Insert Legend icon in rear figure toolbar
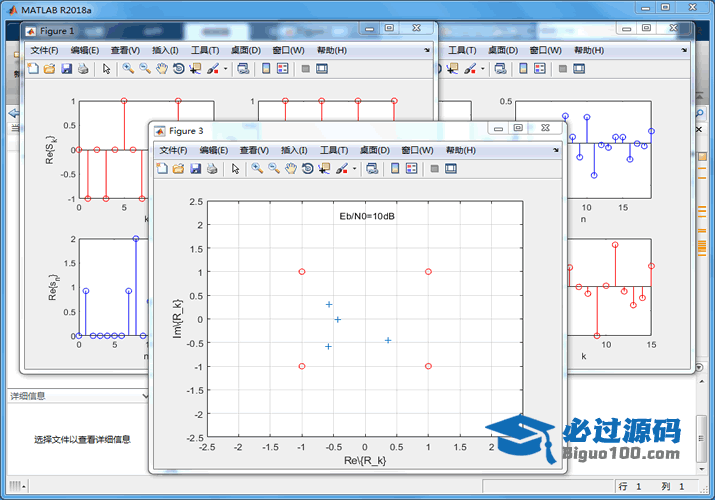Image resolution: width=715 pixels, height=500 pixels. [539, 69]
